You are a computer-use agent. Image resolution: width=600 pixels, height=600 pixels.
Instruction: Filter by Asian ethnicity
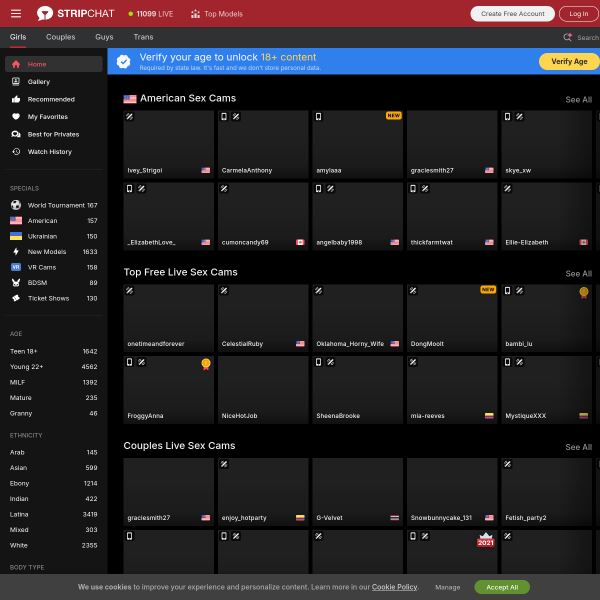54,468
